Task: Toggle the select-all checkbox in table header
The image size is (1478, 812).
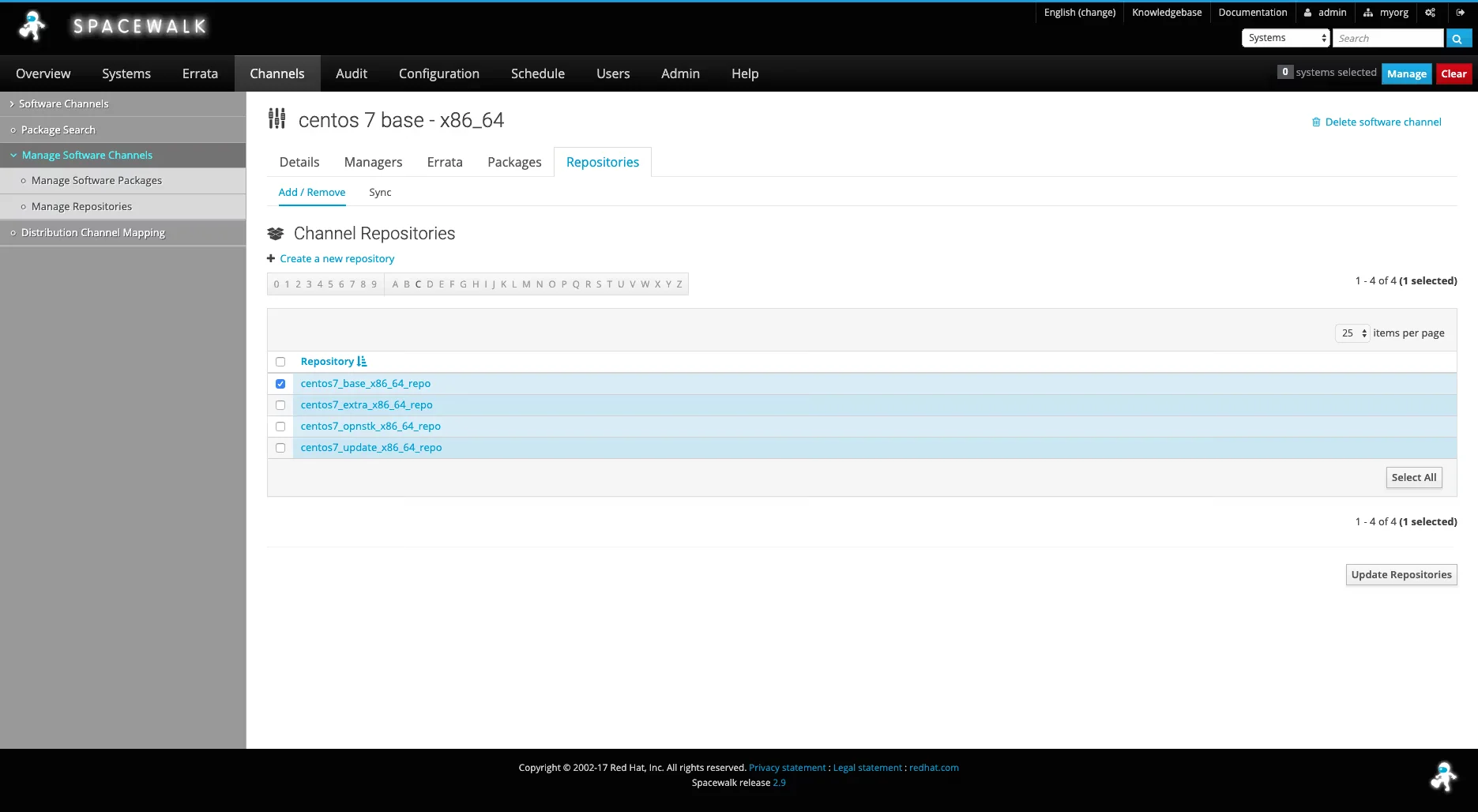Action: click(x=280, y=362)
